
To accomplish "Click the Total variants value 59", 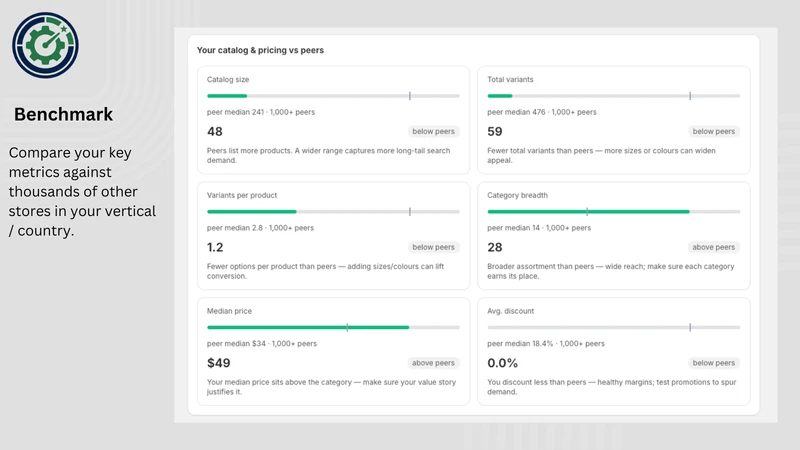I will click(495, 132).
